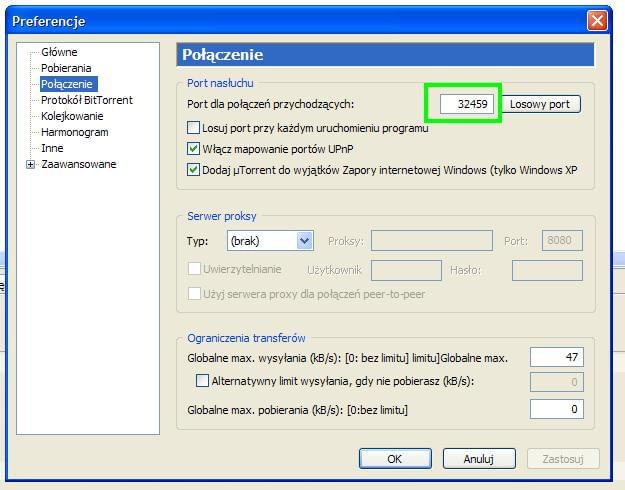Click the max upload field showing 47

pyautogui.click(x=556, y=358)
